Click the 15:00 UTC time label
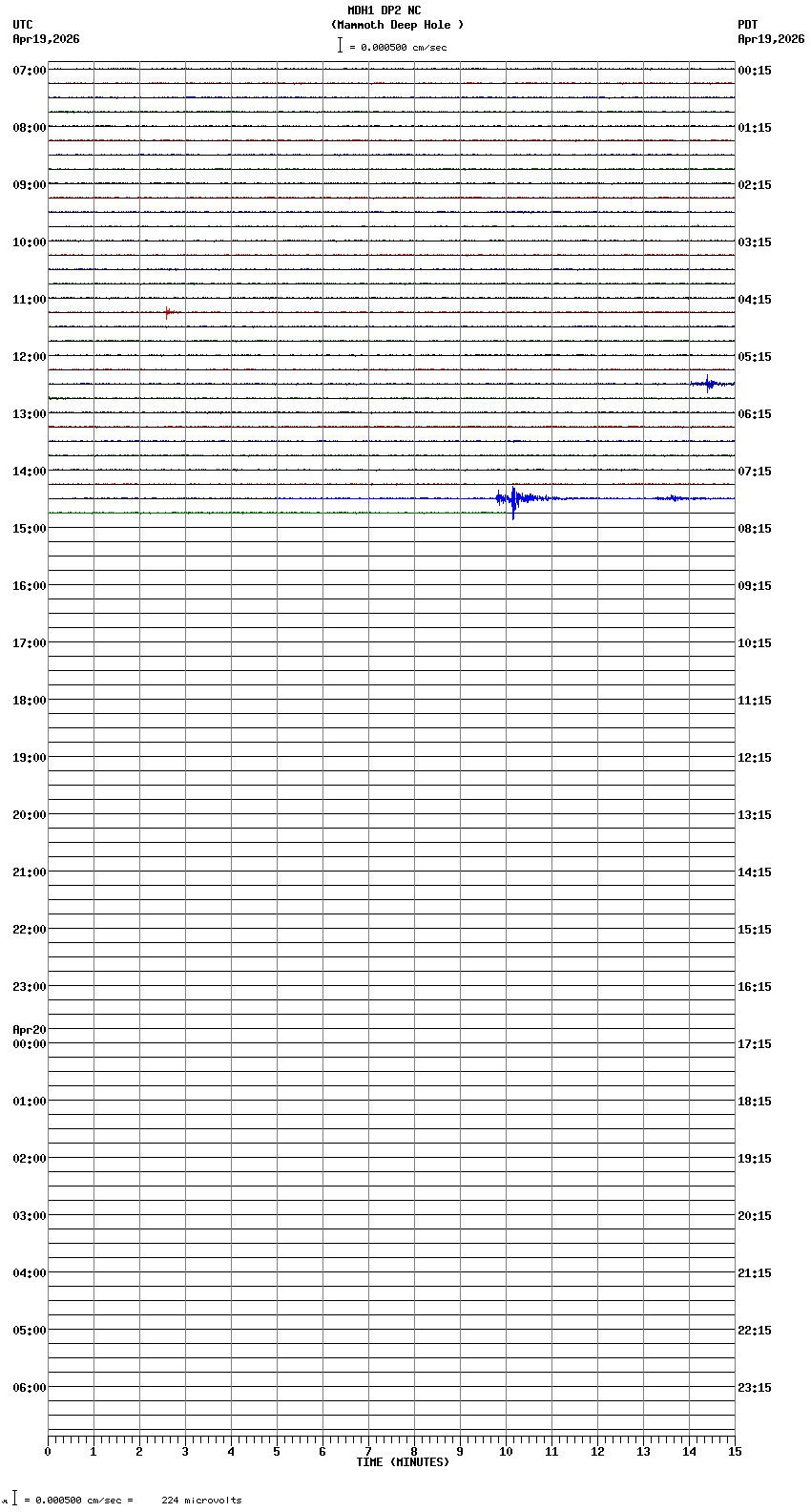 [30, 529]
